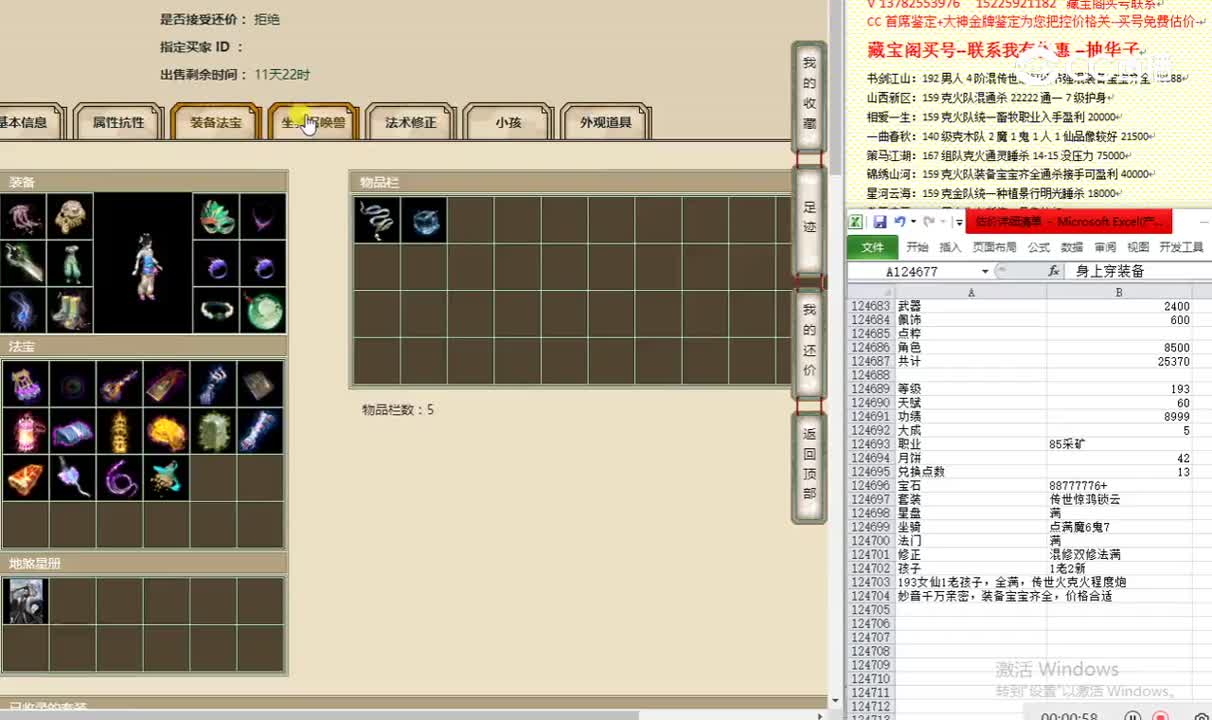Viewport: 1212px width, 720px height.
Task: Click the round jade pendant icon
Action: click(263, 310)
